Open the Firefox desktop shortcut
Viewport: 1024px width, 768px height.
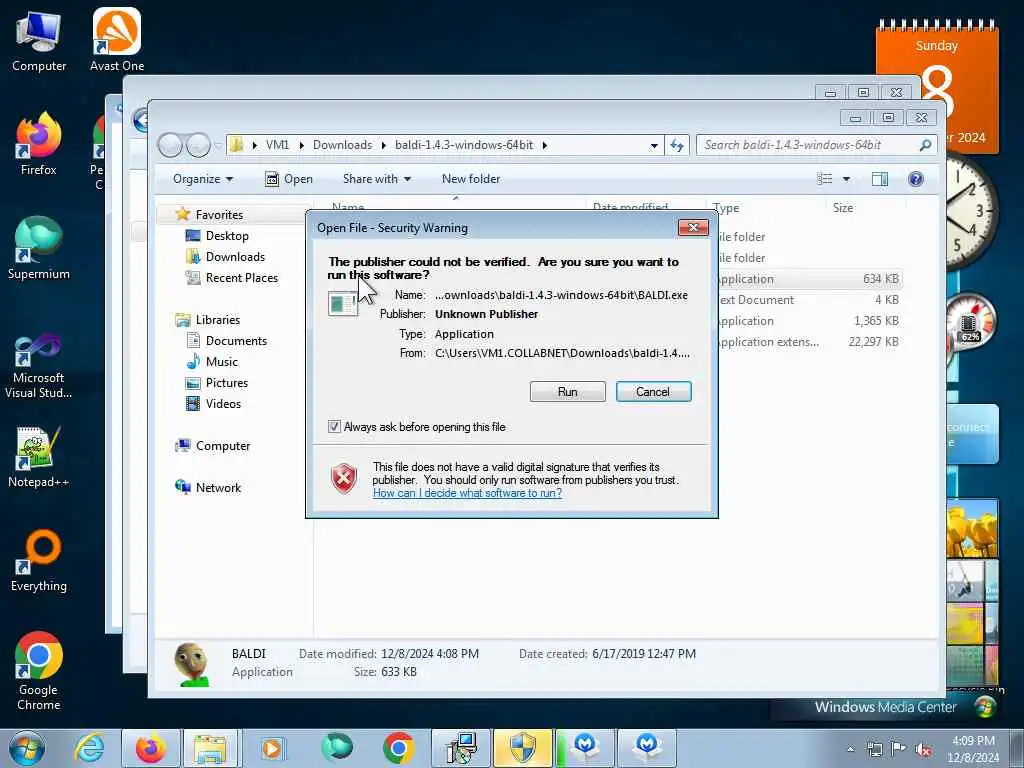pyautogui.click(x=39, y=144)
